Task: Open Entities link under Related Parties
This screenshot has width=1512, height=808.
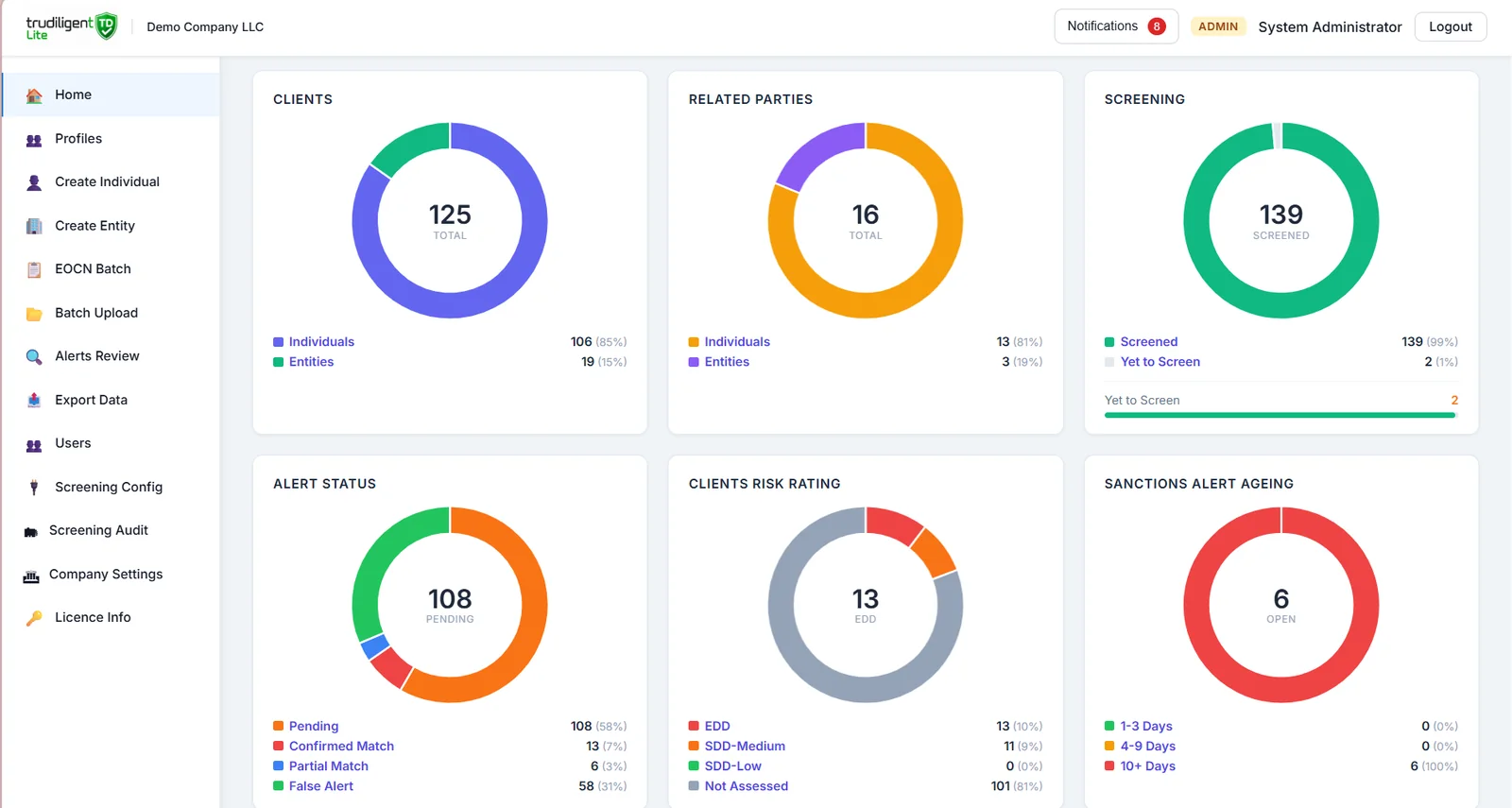Action: pos(727,362)
